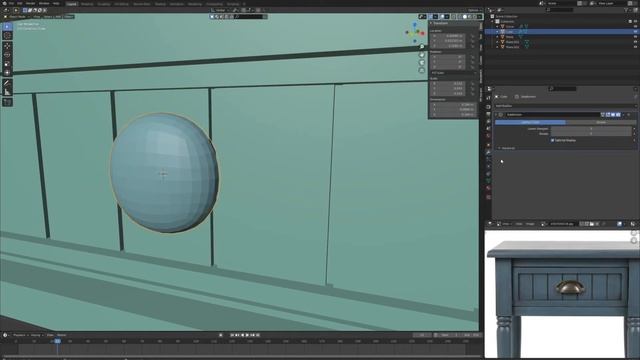
Task: Jump to the timeline start frame
Action: [x=232, y=335]
